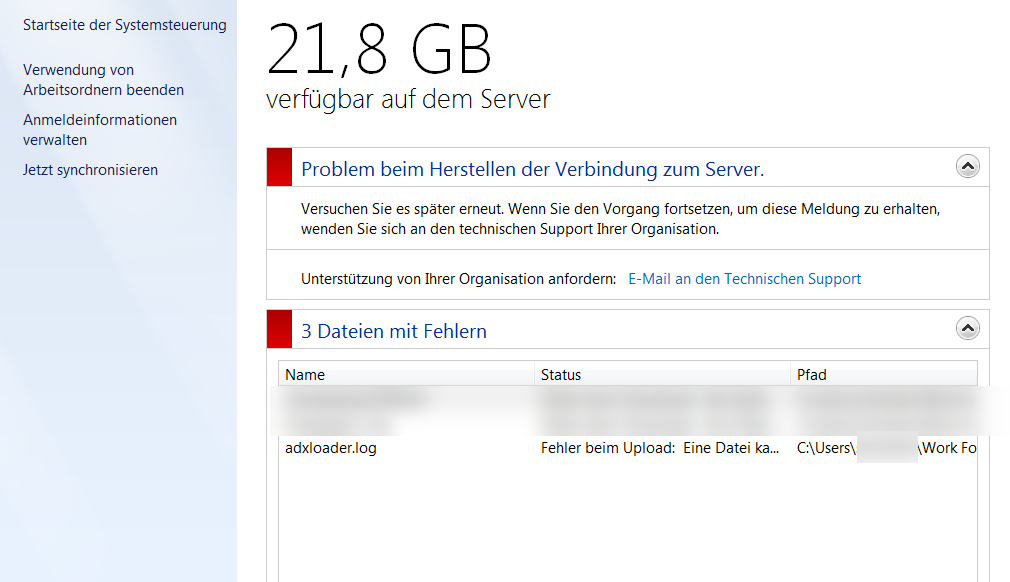Click the 'Problem beim Herstellen der Verbindung' heading
This screenshot has width=1010, height=582.
[x=532, y=169]
